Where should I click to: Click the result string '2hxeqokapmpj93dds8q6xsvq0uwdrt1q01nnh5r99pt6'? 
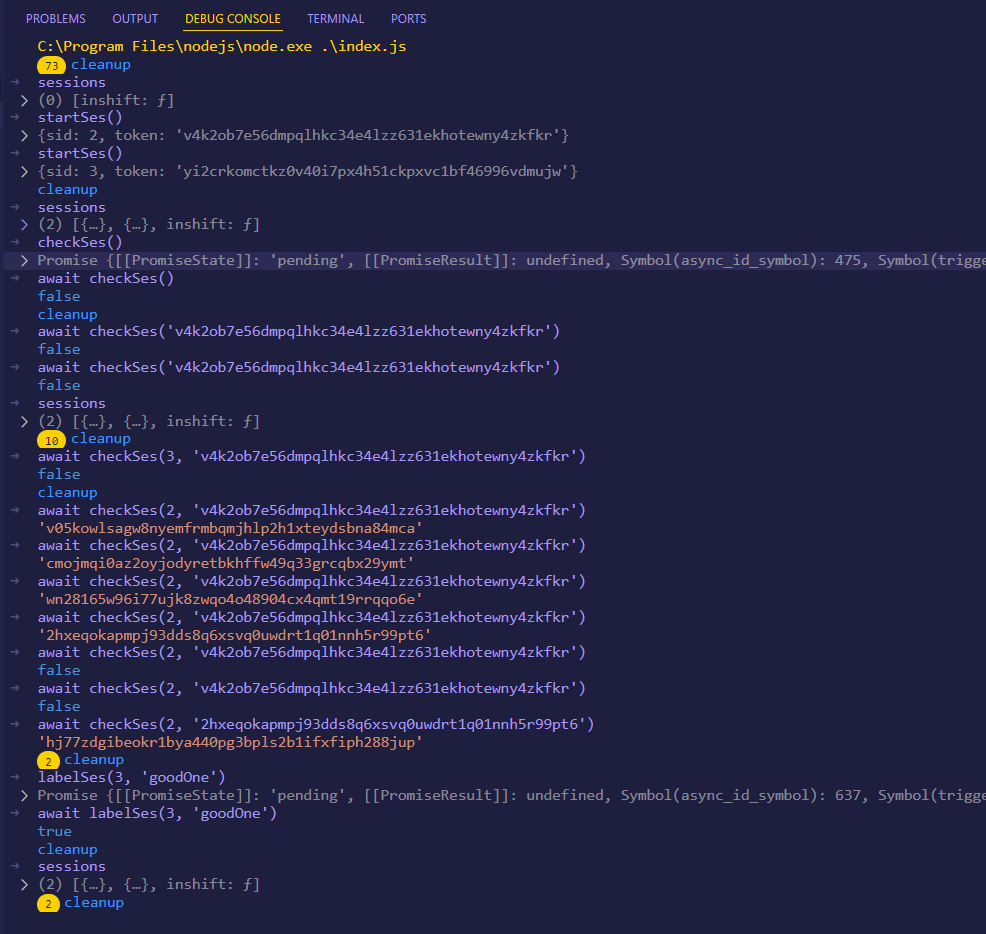coord(235,635)
